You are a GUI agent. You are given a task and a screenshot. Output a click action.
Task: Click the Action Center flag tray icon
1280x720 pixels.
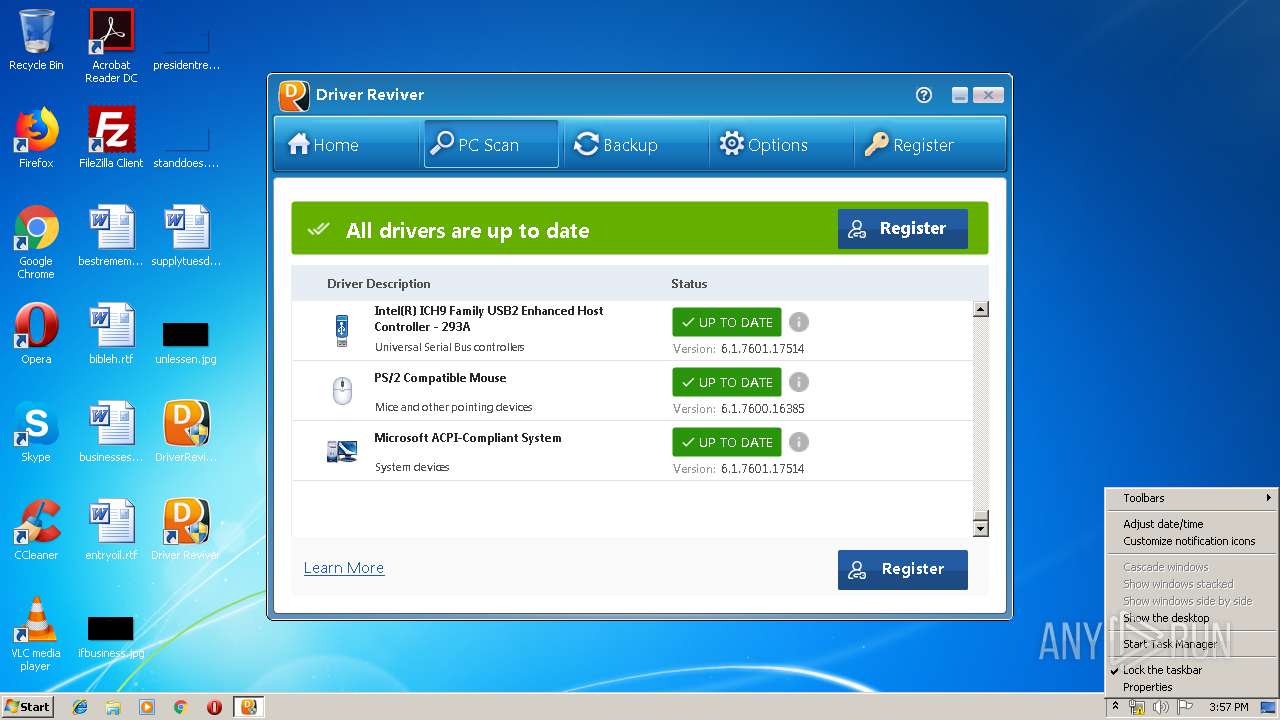1186,707
